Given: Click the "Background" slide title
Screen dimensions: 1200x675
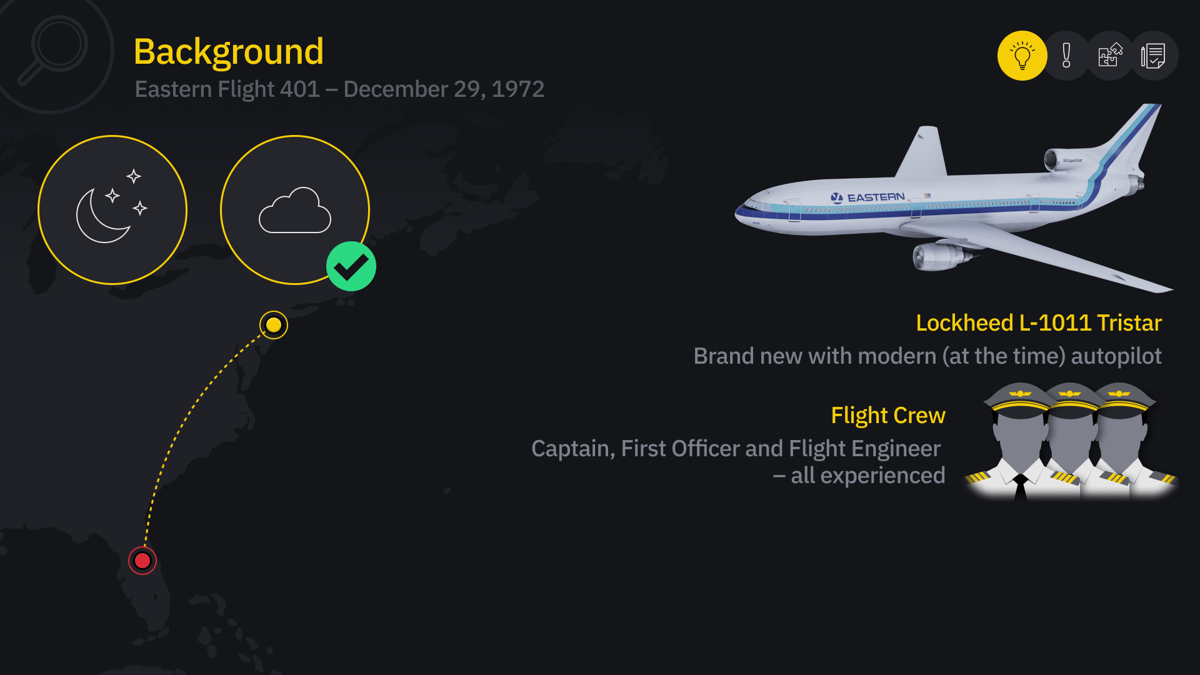Looking at the screenshot, I should click(228, 51).
